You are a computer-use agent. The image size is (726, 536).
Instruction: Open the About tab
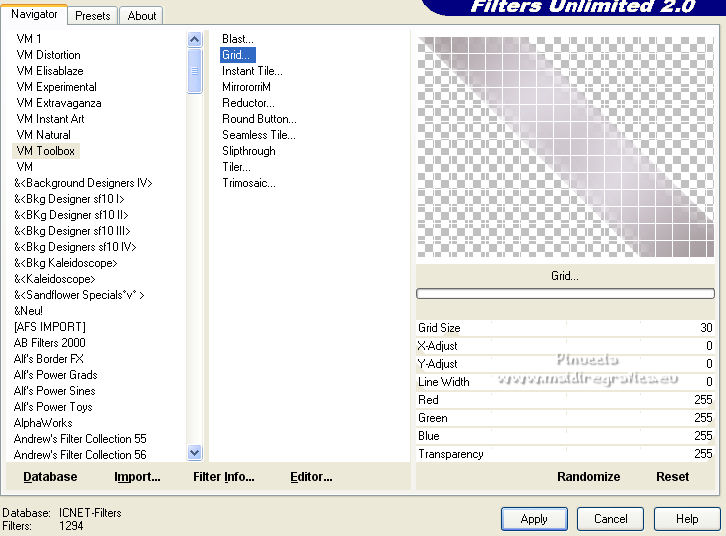(142, 16)
